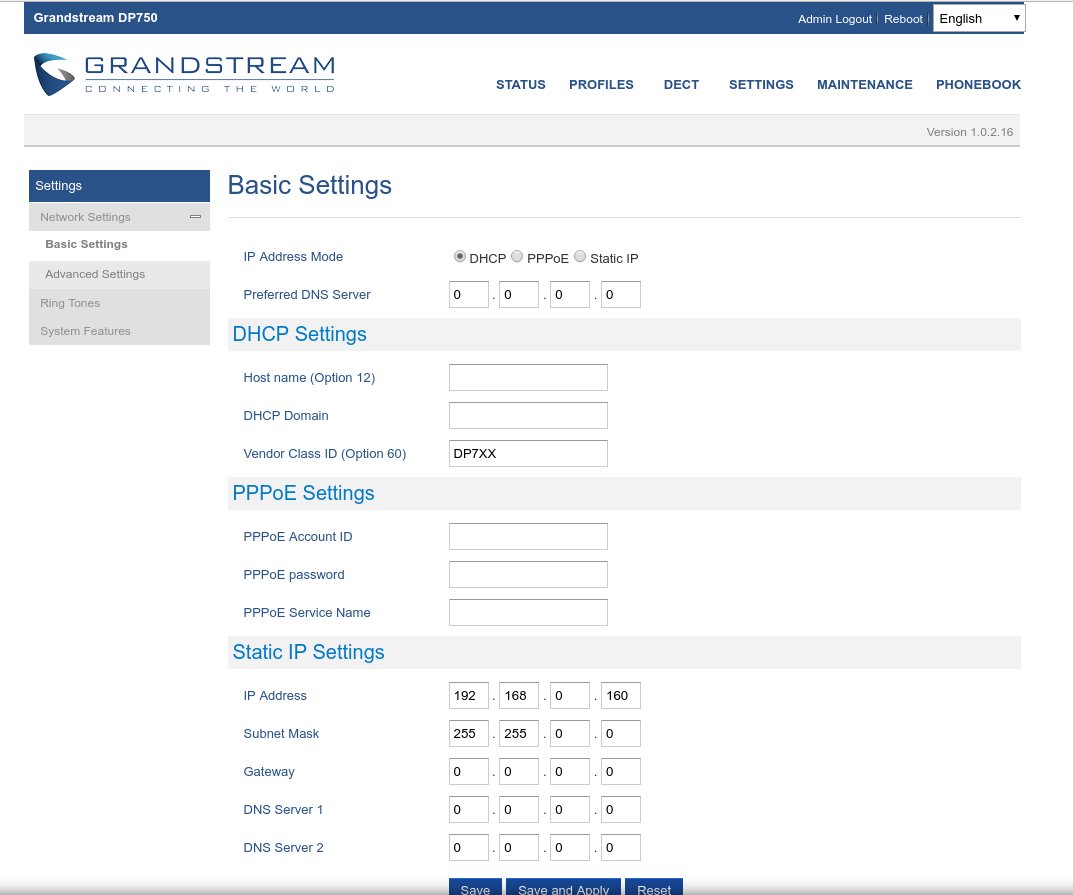Screen dimensions: 1073x895
Task: Select the Static IP radio button
Action: click(580, 256)
